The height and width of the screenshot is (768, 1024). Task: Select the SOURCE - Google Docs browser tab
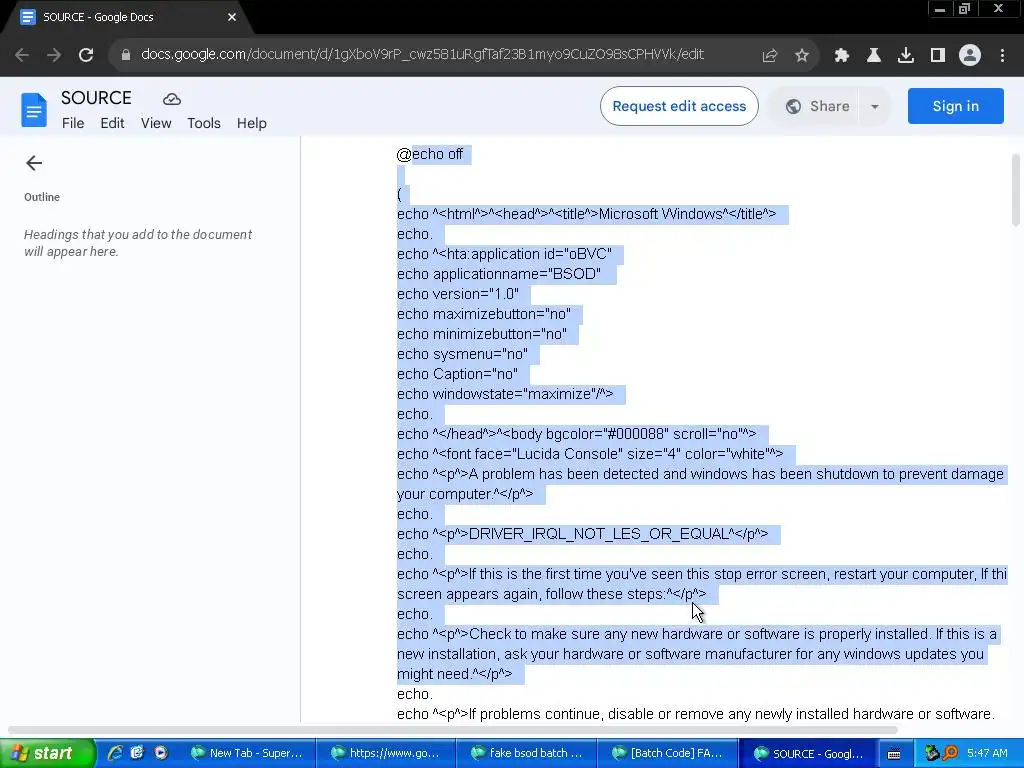pos(127,18)
